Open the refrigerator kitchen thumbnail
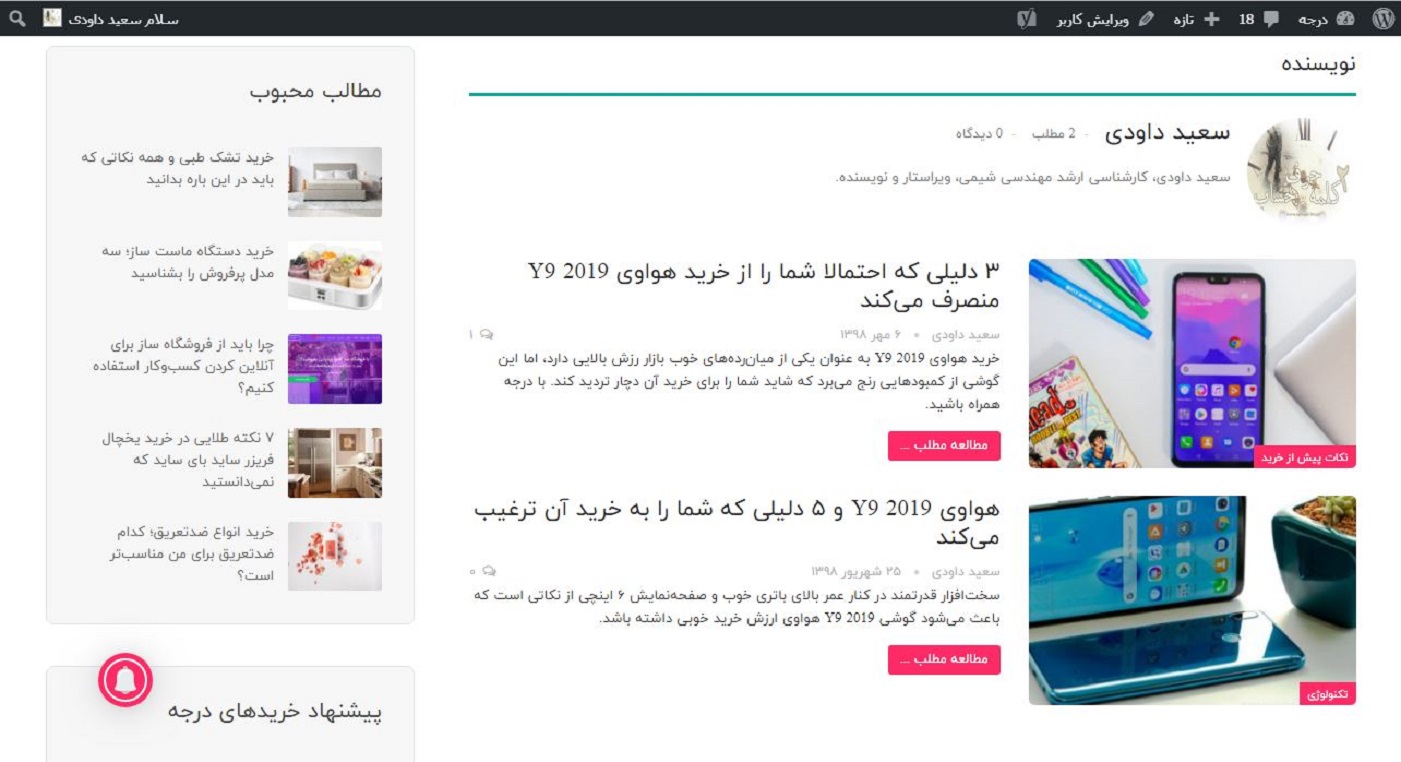Screen dimensions: 1401x762 click(x=335, y=463)
